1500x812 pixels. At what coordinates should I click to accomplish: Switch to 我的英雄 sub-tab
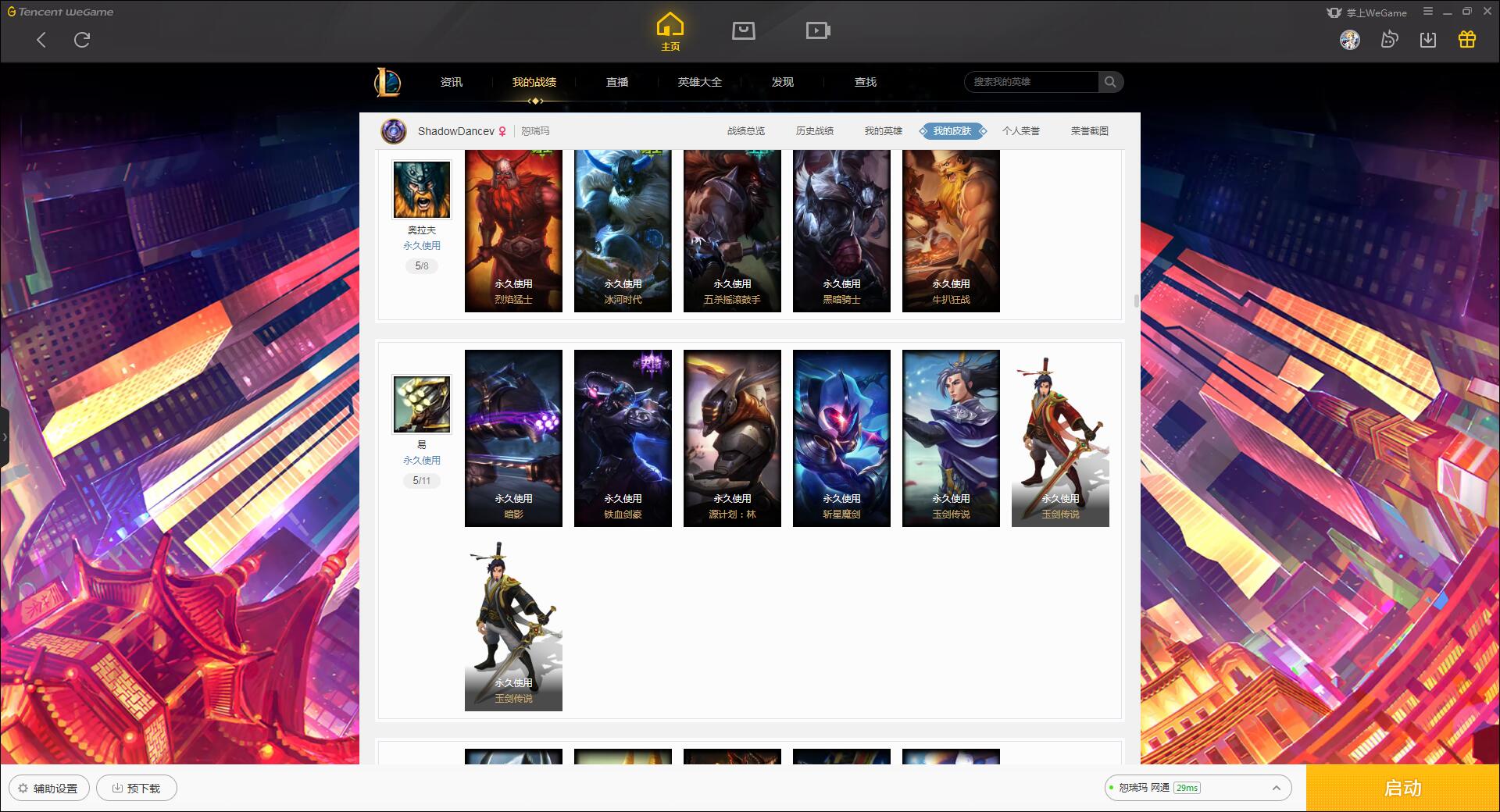click(x=884, y=131)
